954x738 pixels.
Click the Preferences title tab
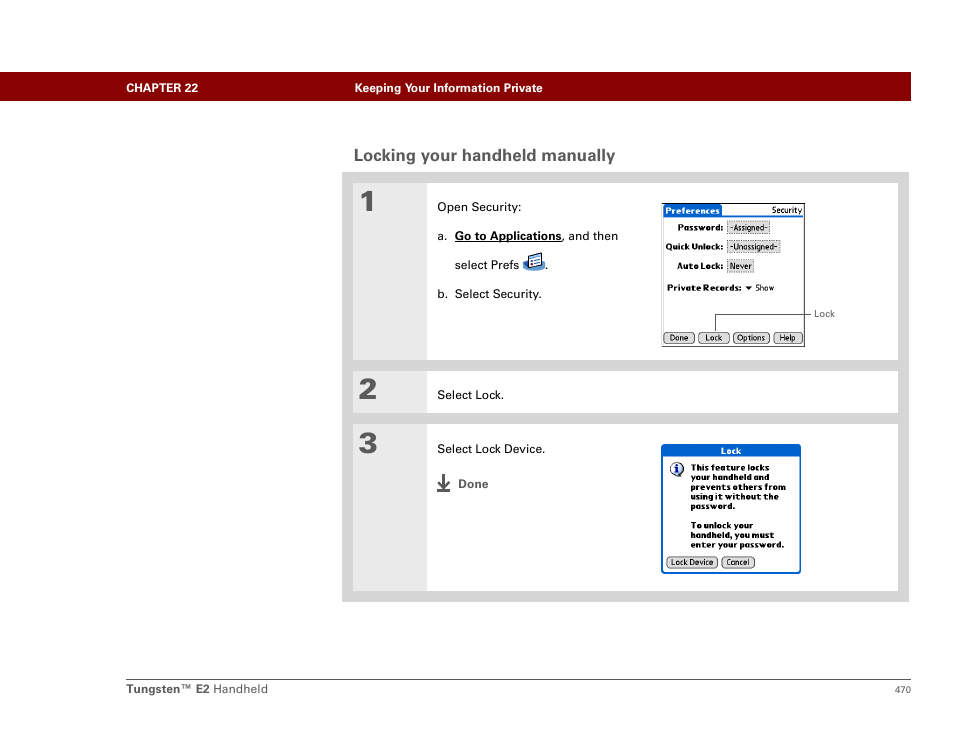[x=692, y=211]
